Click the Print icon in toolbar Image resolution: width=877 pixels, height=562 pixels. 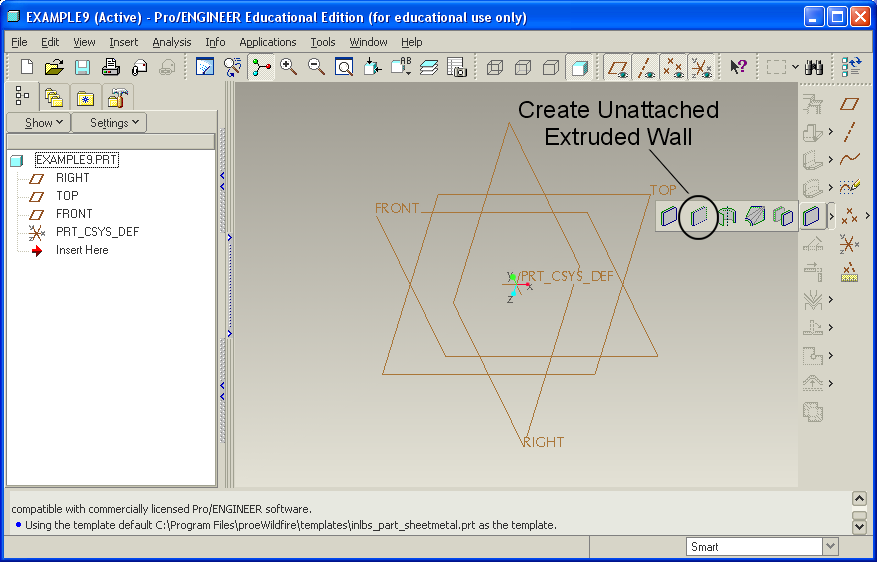[x=111, y=67]
